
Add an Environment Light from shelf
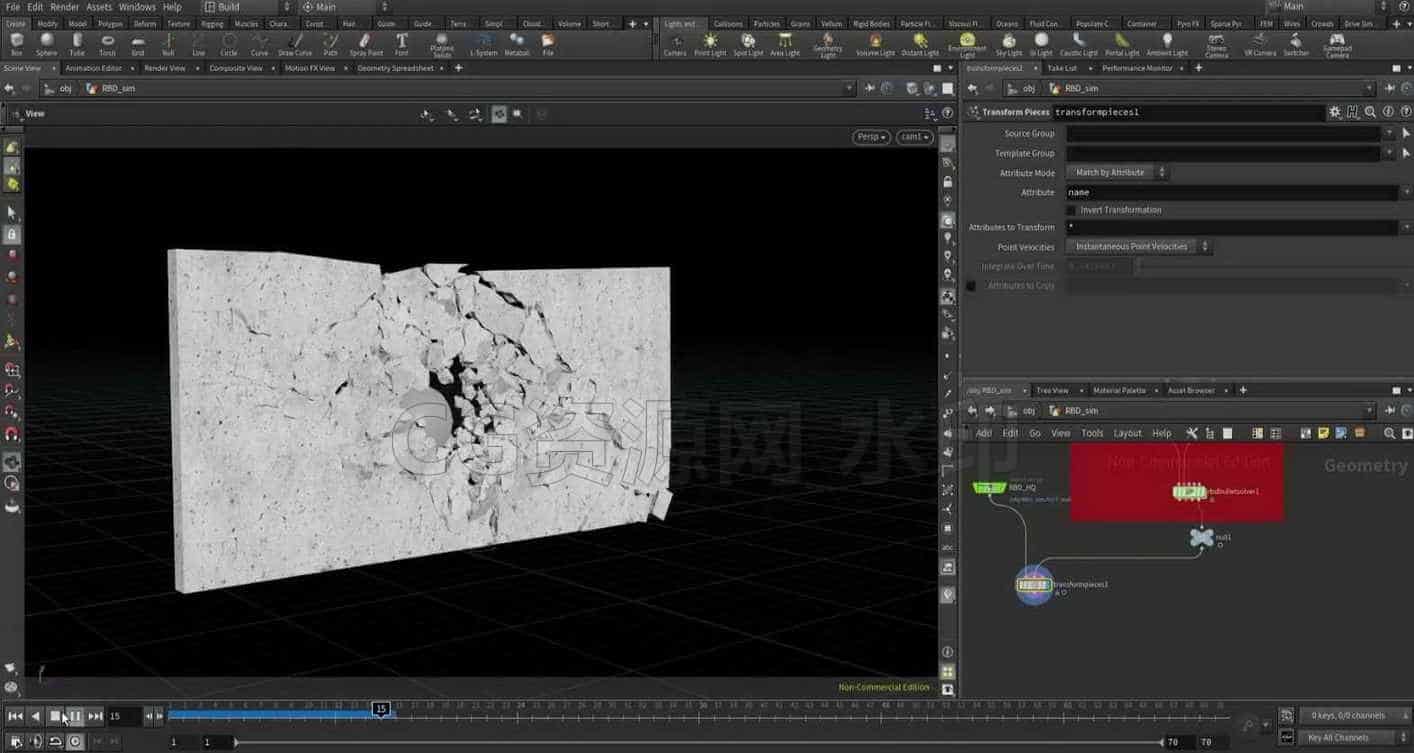(x=966, y=45)
